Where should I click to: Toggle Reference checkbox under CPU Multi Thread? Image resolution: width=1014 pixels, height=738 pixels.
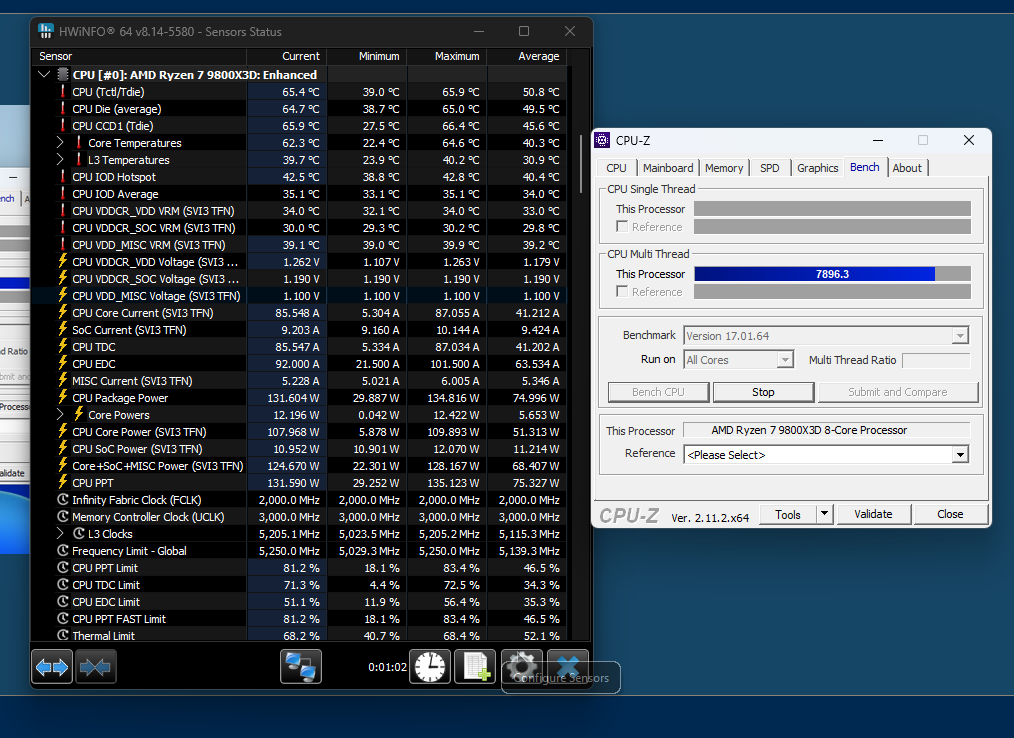coord(622,291)
